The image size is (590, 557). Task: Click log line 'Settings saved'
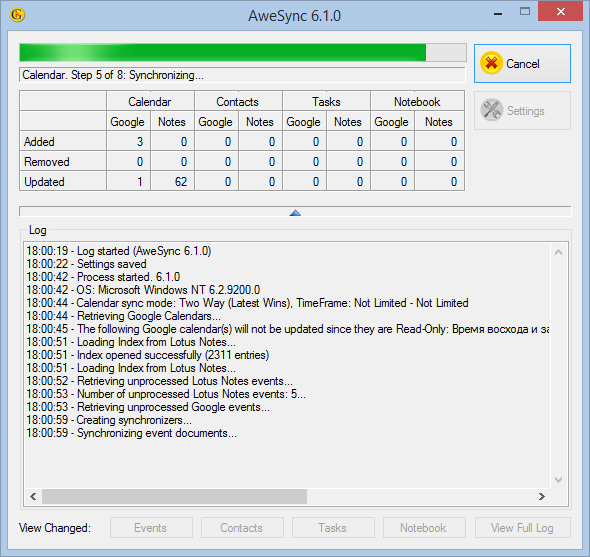point(87,264)
